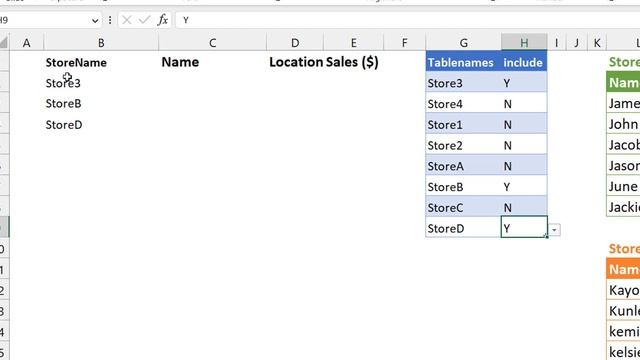Click the John cell in the green table
Viewport: 640px width, 360px height.
click(623, 124)
